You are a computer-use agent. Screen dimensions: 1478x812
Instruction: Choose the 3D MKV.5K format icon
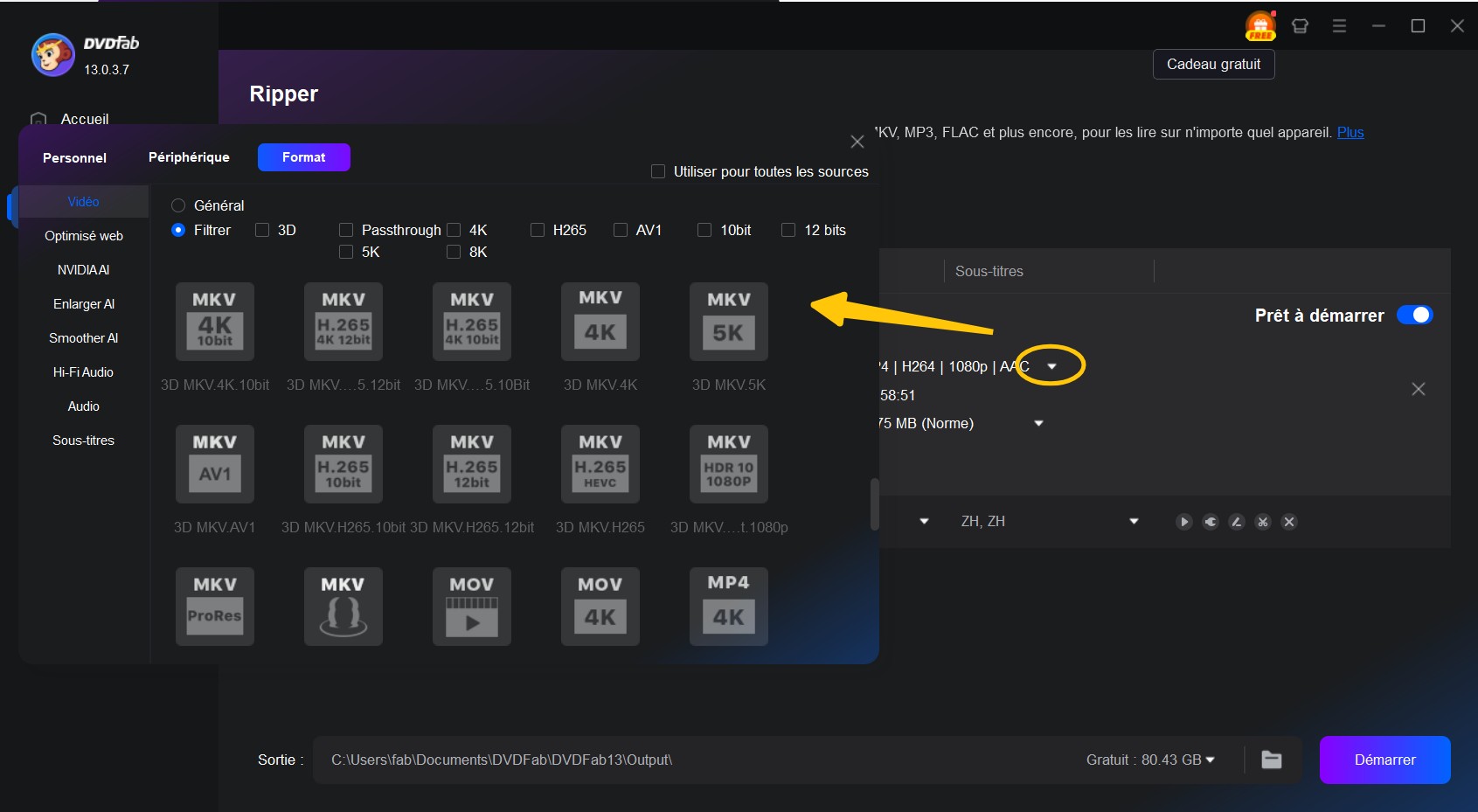[x=728, y=322]
